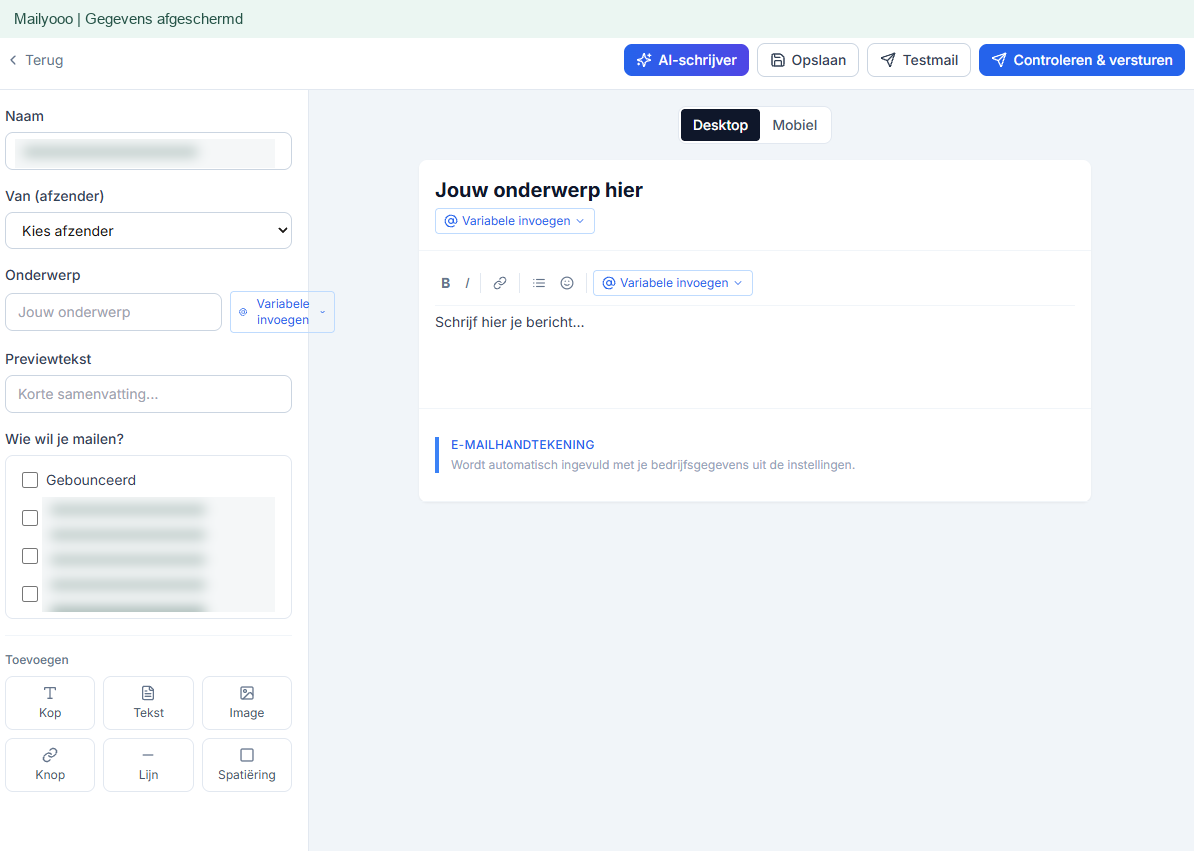Screen dimensions: 1194x851
Task: Apply italic formatting in the message toolbar
Action: tap(467, 283)
